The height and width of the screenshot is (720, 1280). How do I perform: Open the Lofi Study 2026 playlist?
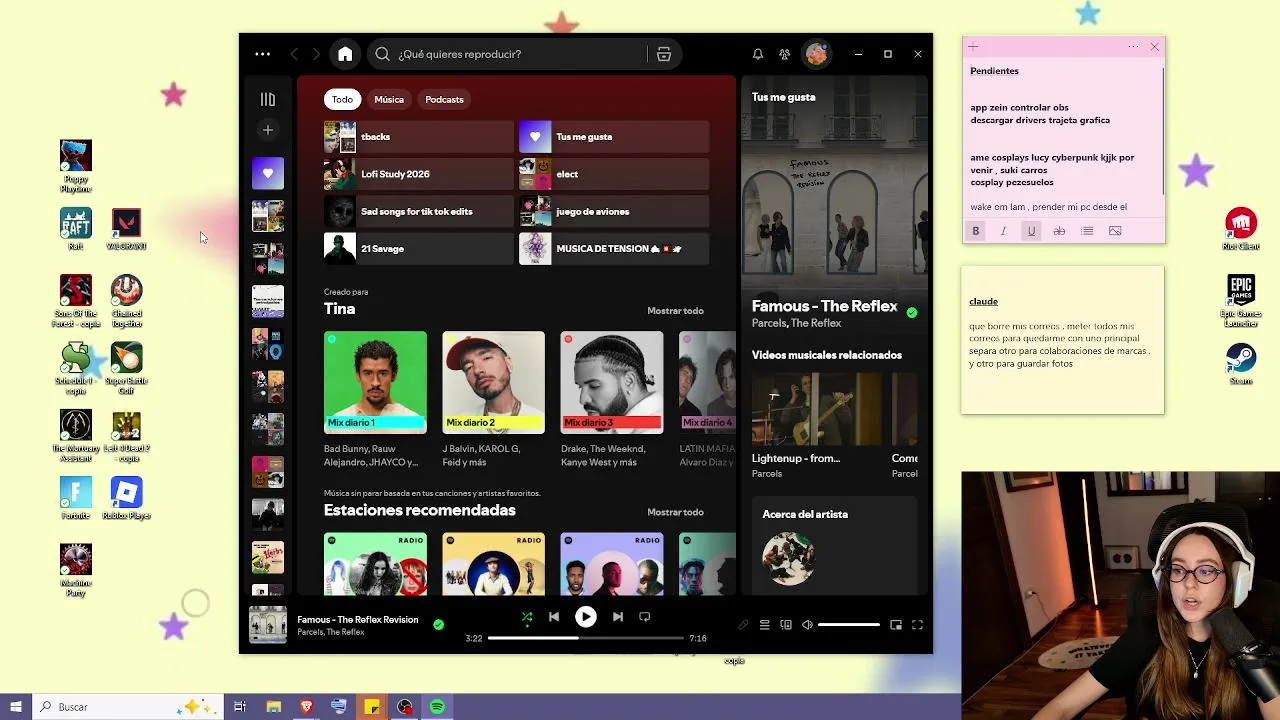(418, 174)
